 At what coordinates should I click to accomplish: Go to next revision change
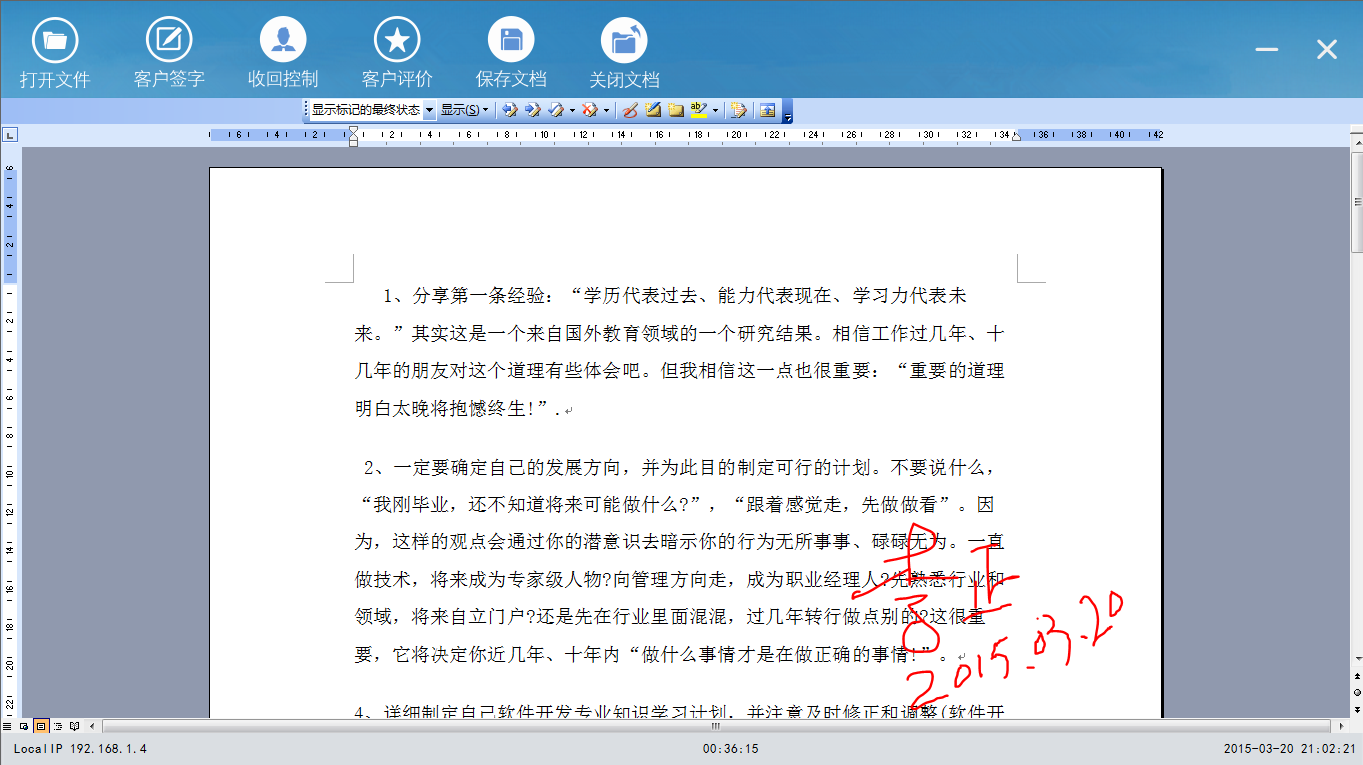532,110
